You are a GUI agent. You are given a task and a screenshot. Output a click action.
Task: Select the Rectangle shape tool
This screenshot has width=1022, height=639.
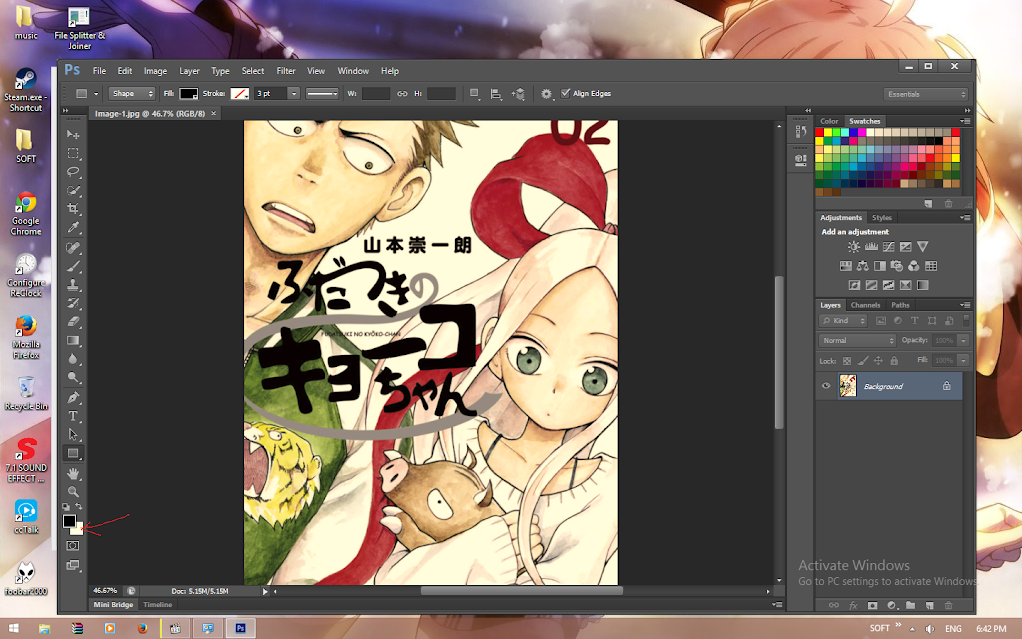73,453
